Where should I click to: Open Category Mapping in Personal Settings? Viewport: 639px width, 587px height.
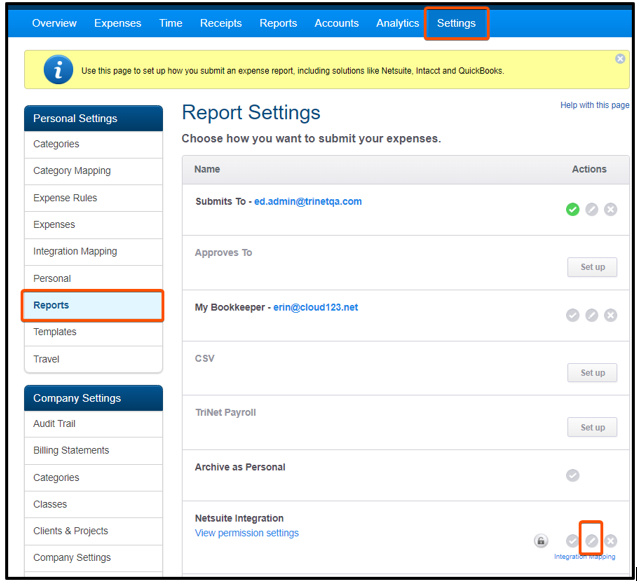(93, 171)
